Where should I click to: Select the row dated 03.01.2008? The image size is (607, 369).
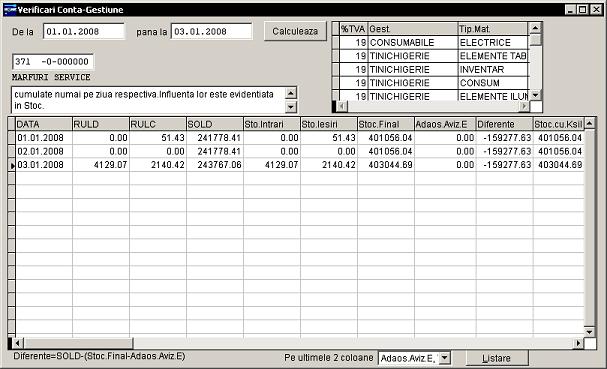point(299,165)
